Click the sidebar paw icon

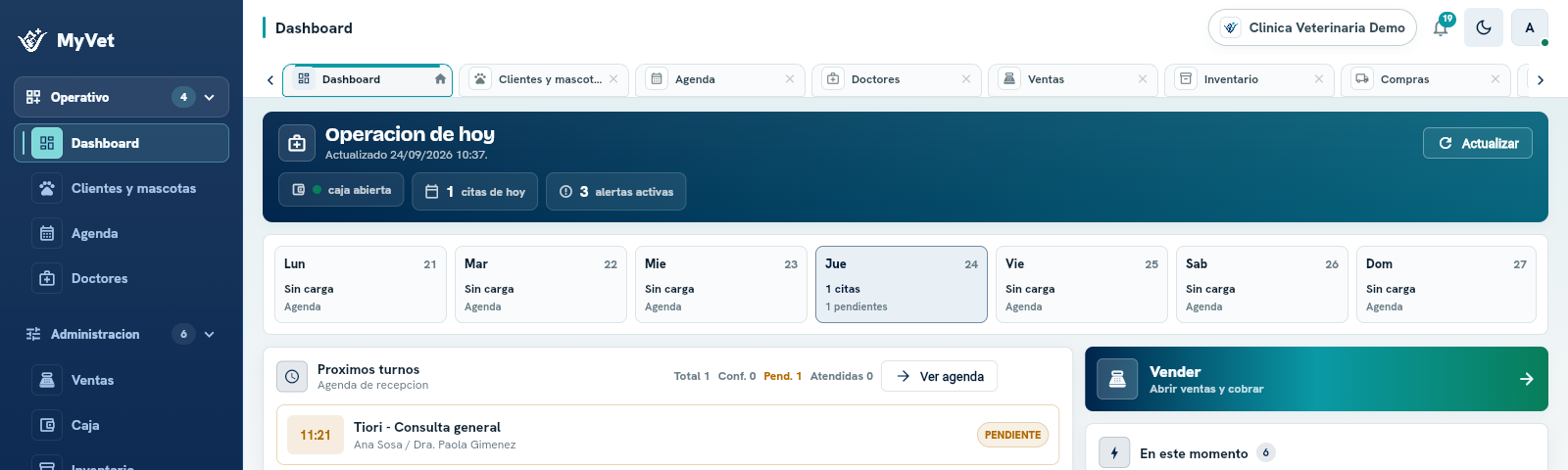click(x=47, y=188)
